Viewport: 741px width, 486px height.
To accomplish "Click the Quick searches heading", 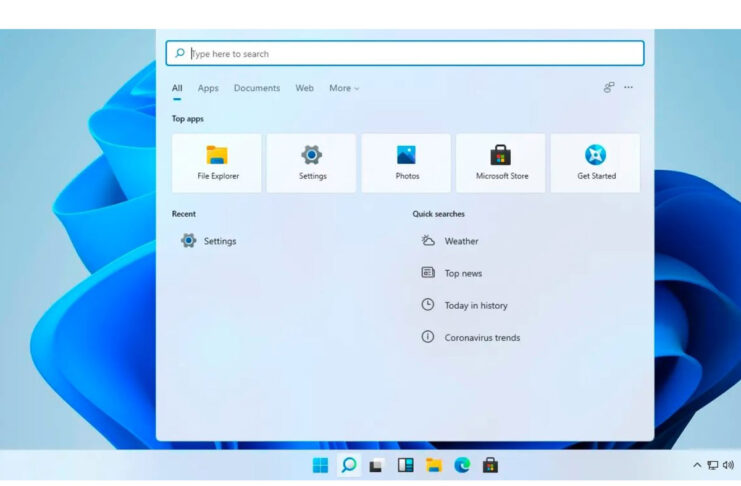I will pyautogui.click(x=439, y=214).
